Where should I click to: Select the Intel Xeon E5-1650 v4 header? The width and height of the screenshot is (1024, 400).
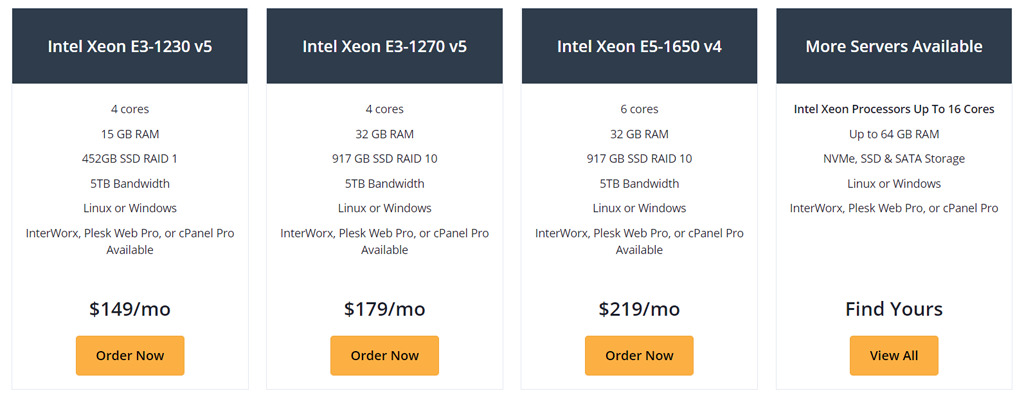639,46
